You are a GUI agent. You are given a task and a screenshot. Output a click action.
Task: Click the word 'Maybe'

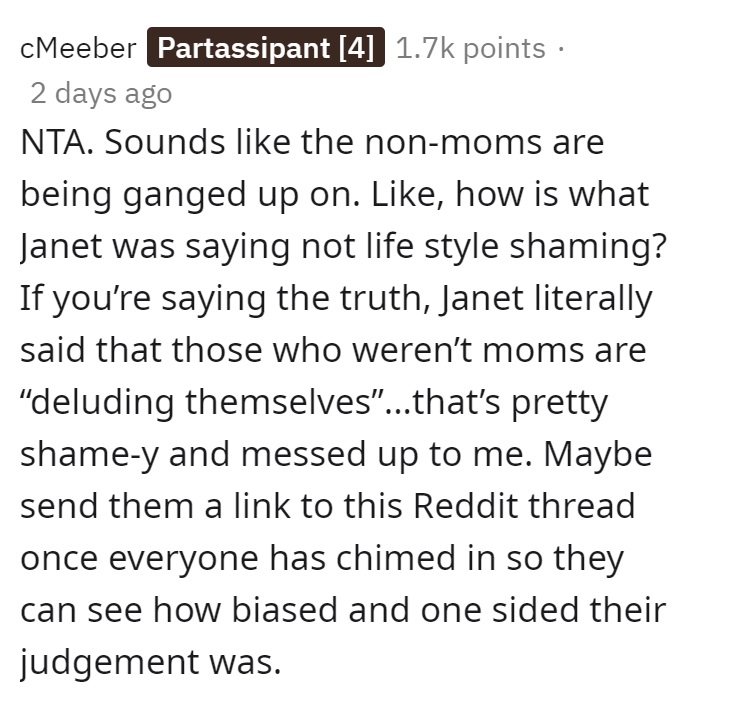598,455
